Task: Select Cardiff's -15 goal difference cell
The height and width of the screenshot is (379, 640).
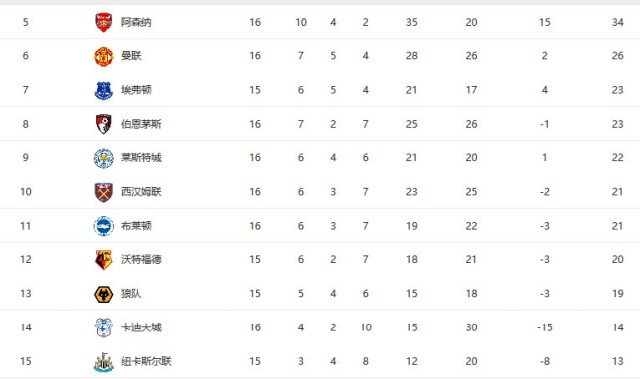Action: coord(544,327)
